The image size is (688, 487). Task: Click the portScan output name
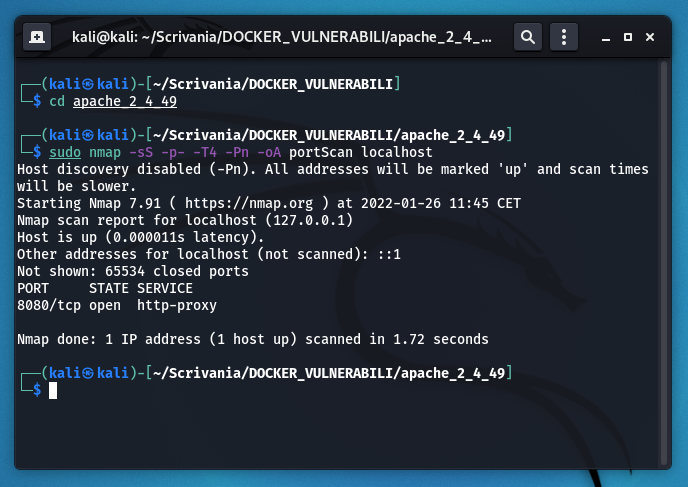[321, 152]
